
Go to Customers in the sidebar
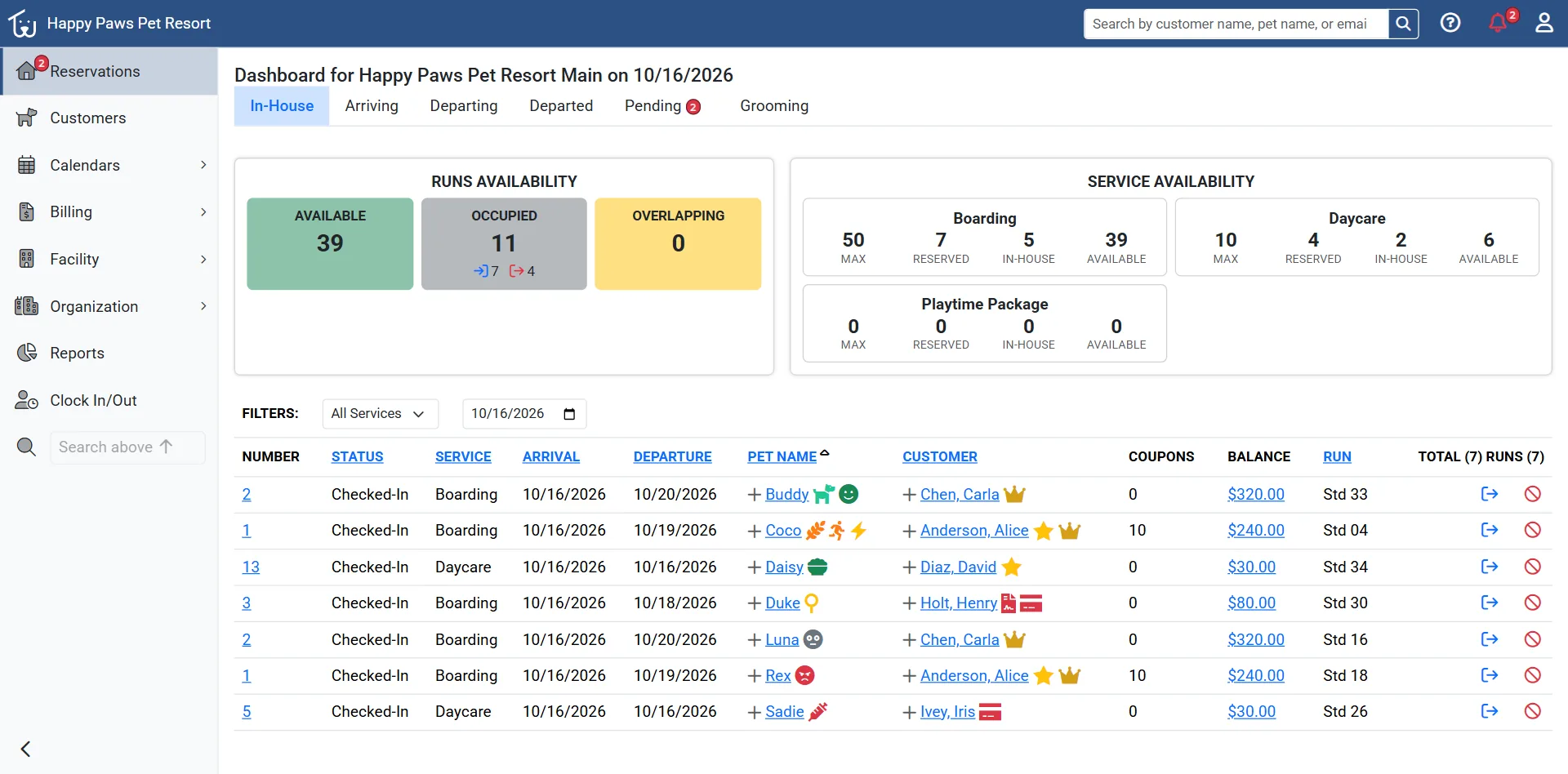109,118
